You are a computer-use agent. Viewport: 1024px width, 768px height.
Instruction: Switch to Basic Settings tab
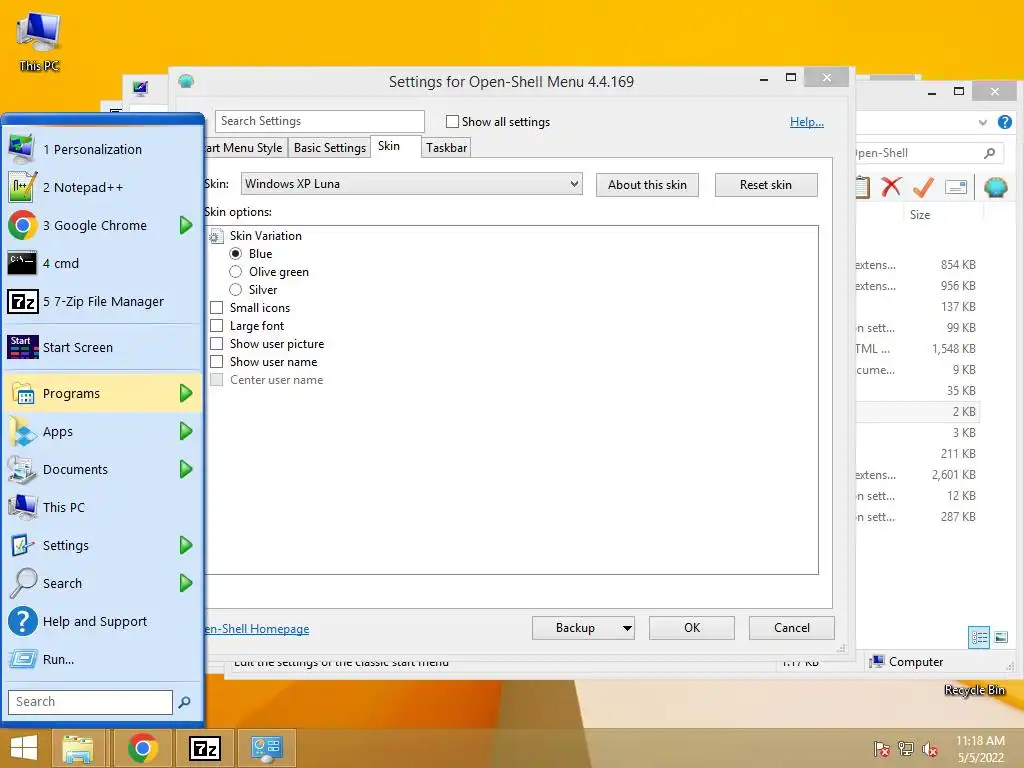point(330,148)
